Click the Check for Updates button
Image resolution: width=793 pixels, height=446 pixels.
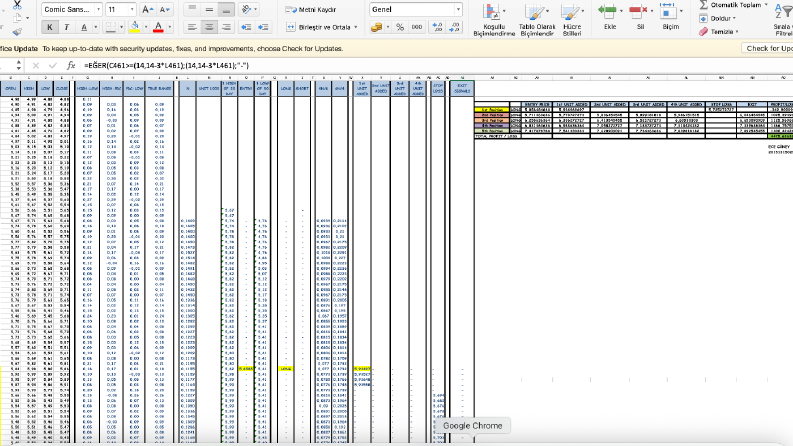pyautogui.click(x=767, y=48)
